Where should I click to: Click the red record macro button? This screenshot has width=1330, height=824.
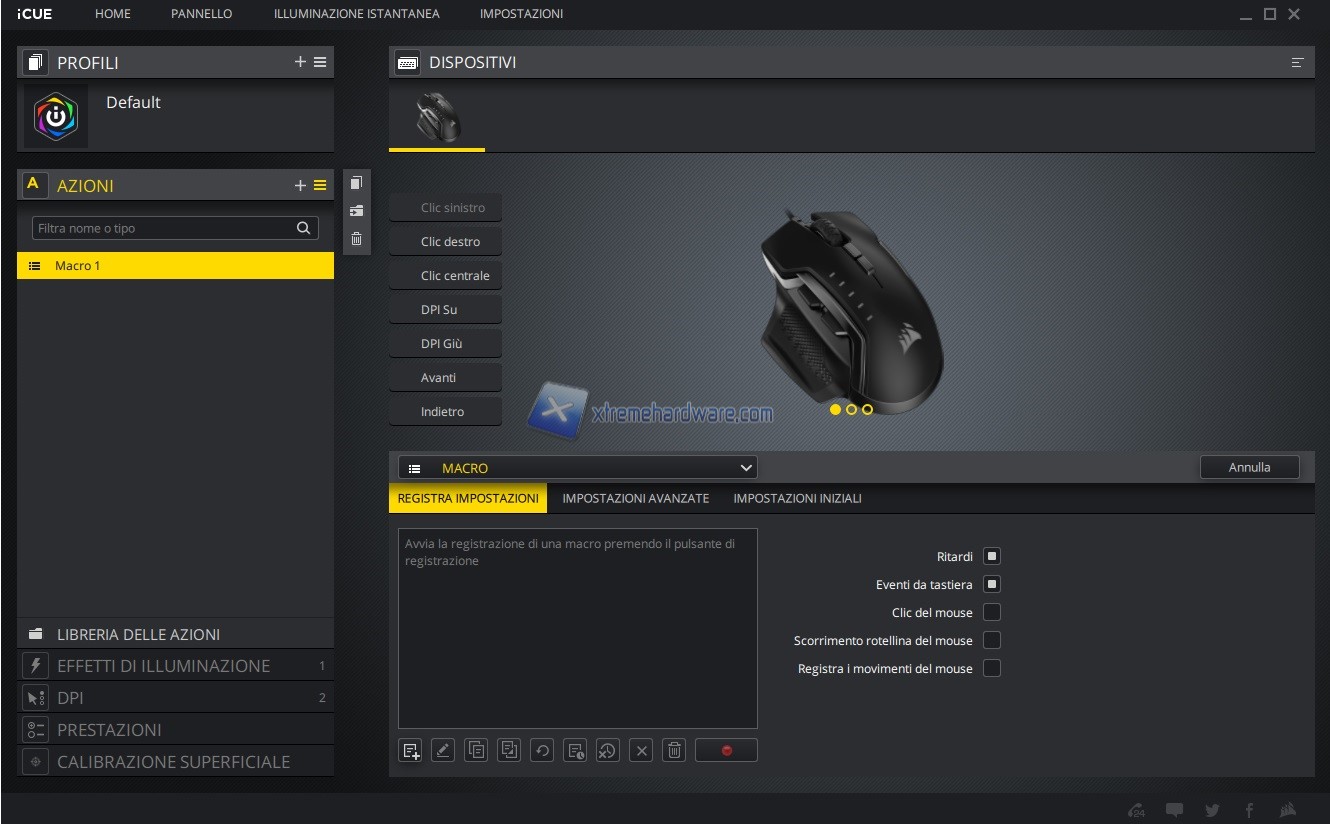point(726,750)
